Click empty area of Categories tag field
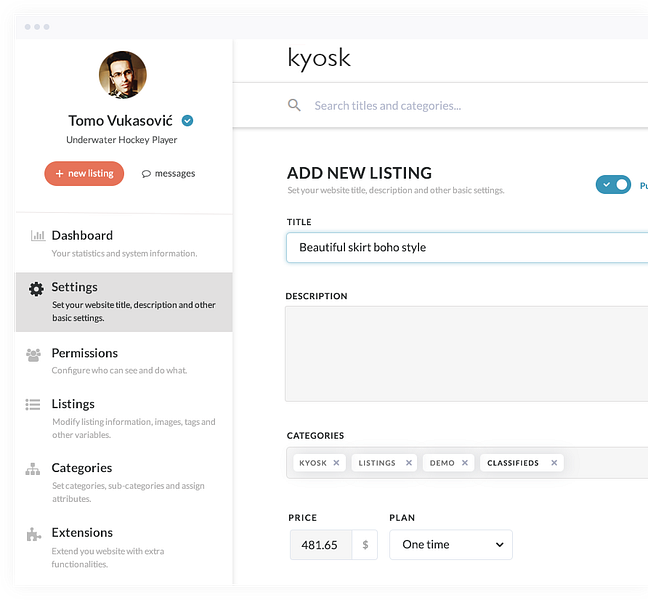This screenshot has width=648, height=600. tap(605, 463)
